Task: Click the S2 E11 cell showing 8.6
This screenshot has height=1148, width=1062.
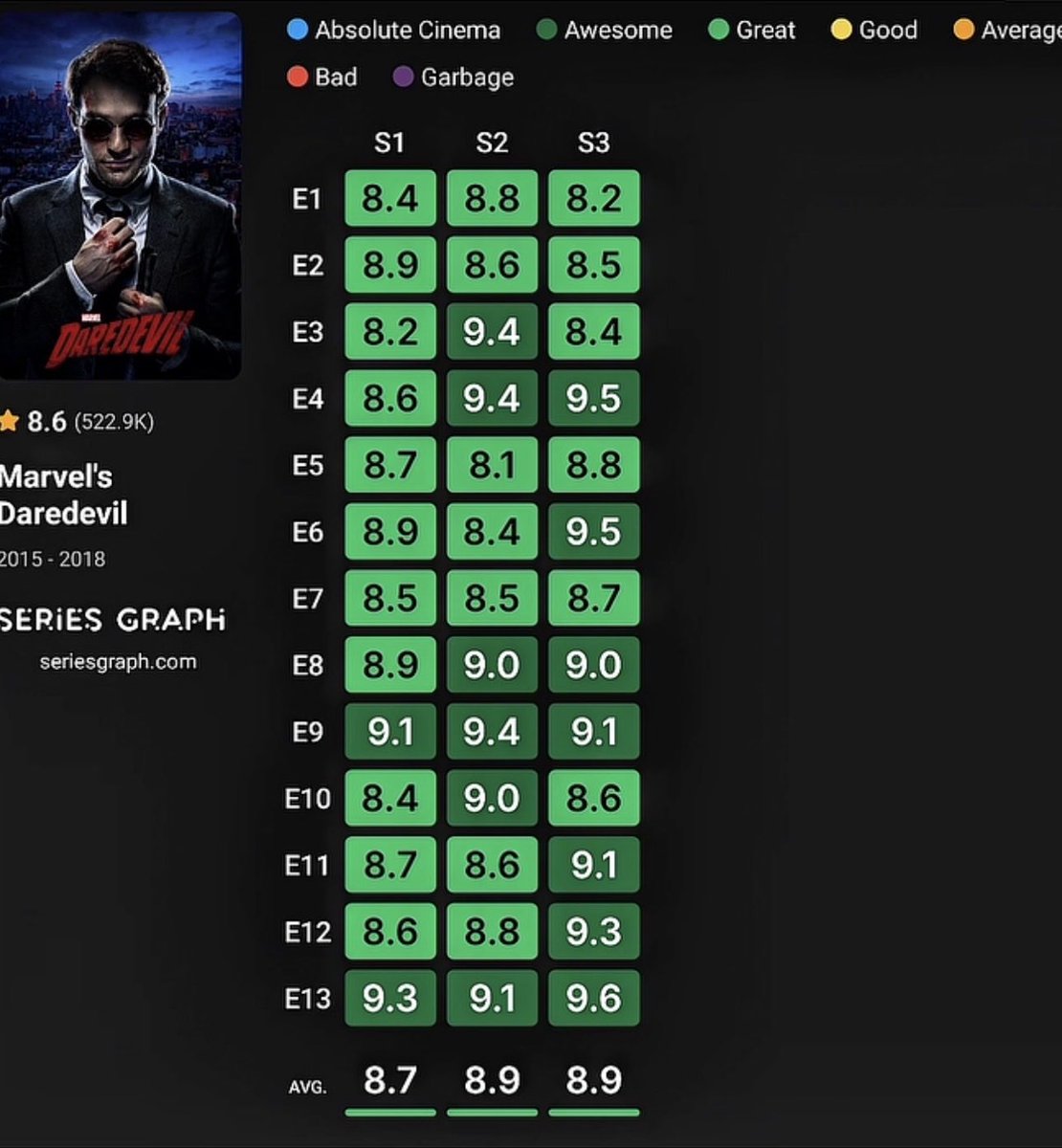Action: click(x=492, y=864)
